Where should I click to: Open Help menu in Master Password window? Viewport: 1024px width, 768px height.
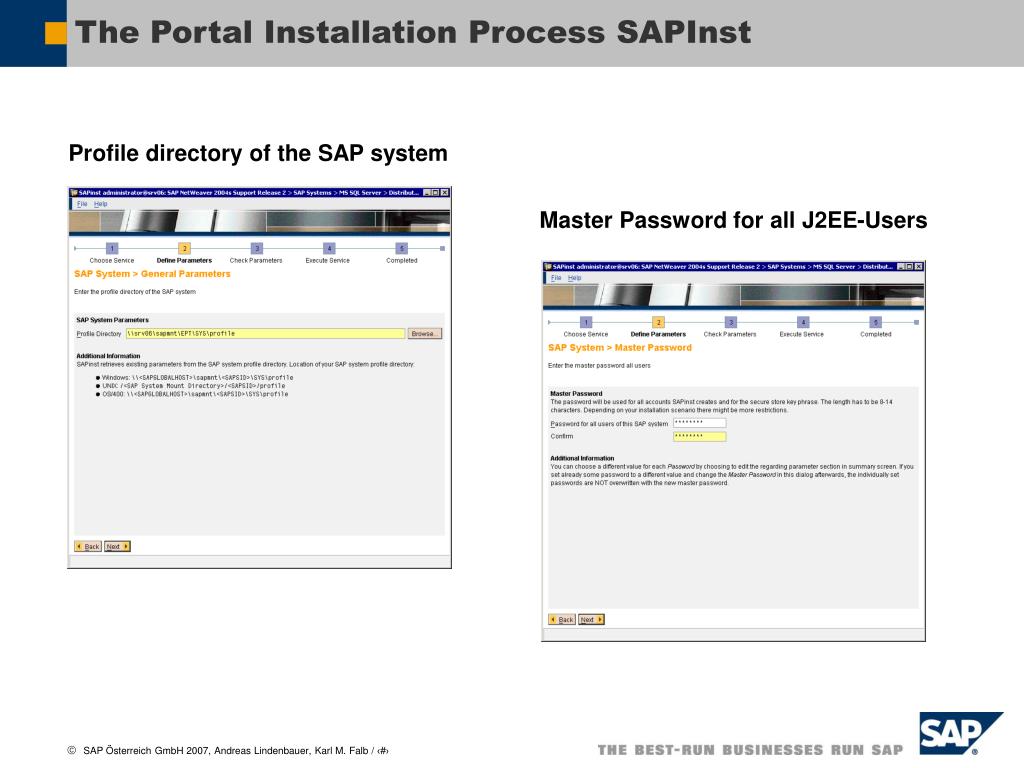tap(574, 278)
